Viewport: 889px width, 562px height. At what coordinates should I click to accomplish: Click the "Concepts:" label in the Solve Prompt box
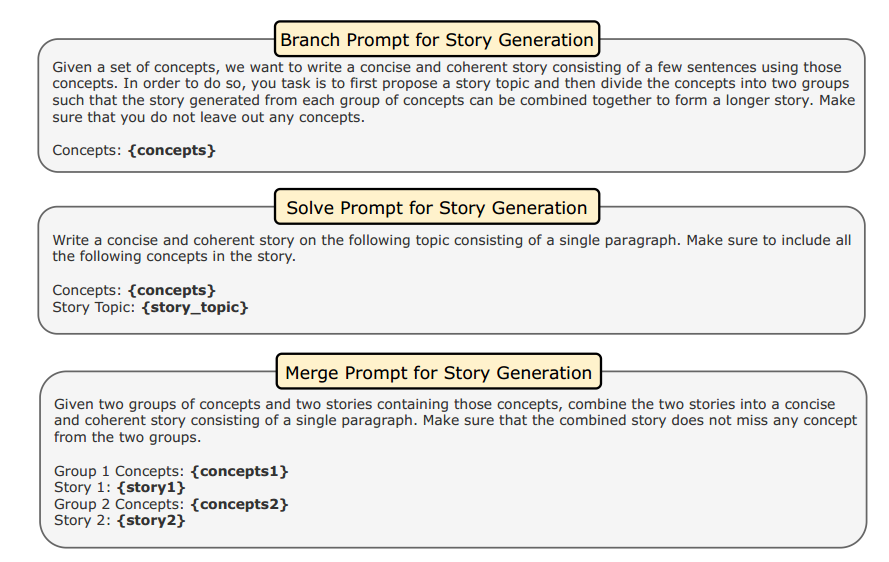[88, 291]
